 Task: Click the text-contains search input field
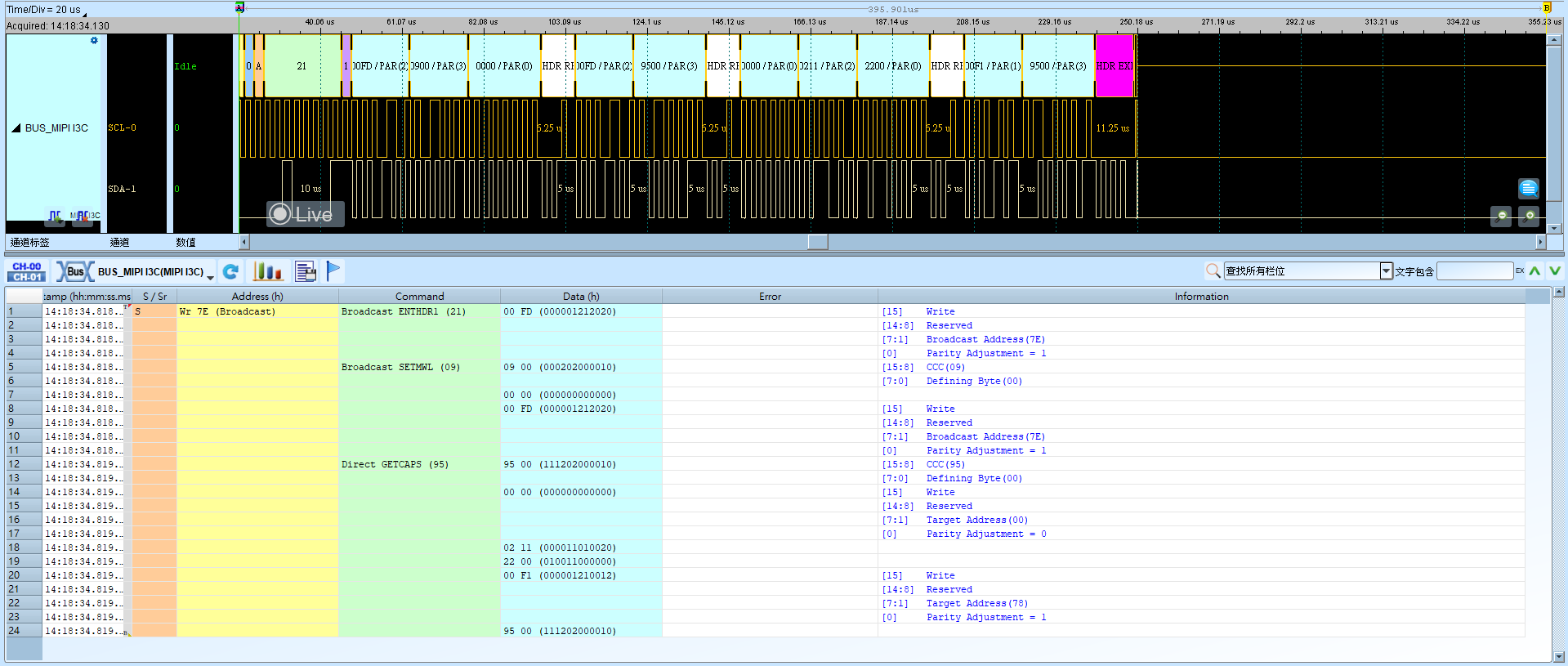pyautogui.click(x=1475, y=271)
